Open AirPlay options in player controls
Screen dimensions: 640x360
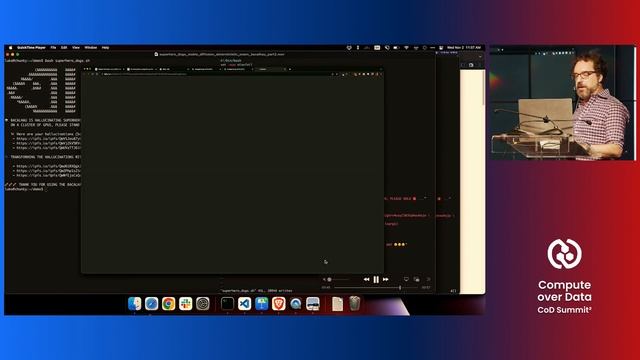(x=406, y=280)
